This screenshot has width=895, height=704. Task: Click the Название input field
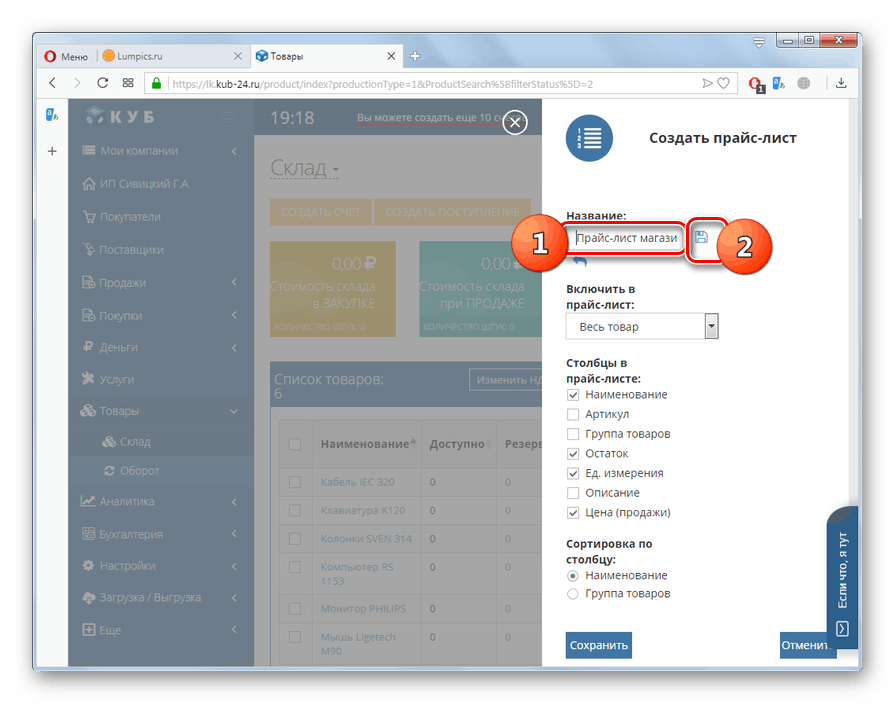[626, 238]
